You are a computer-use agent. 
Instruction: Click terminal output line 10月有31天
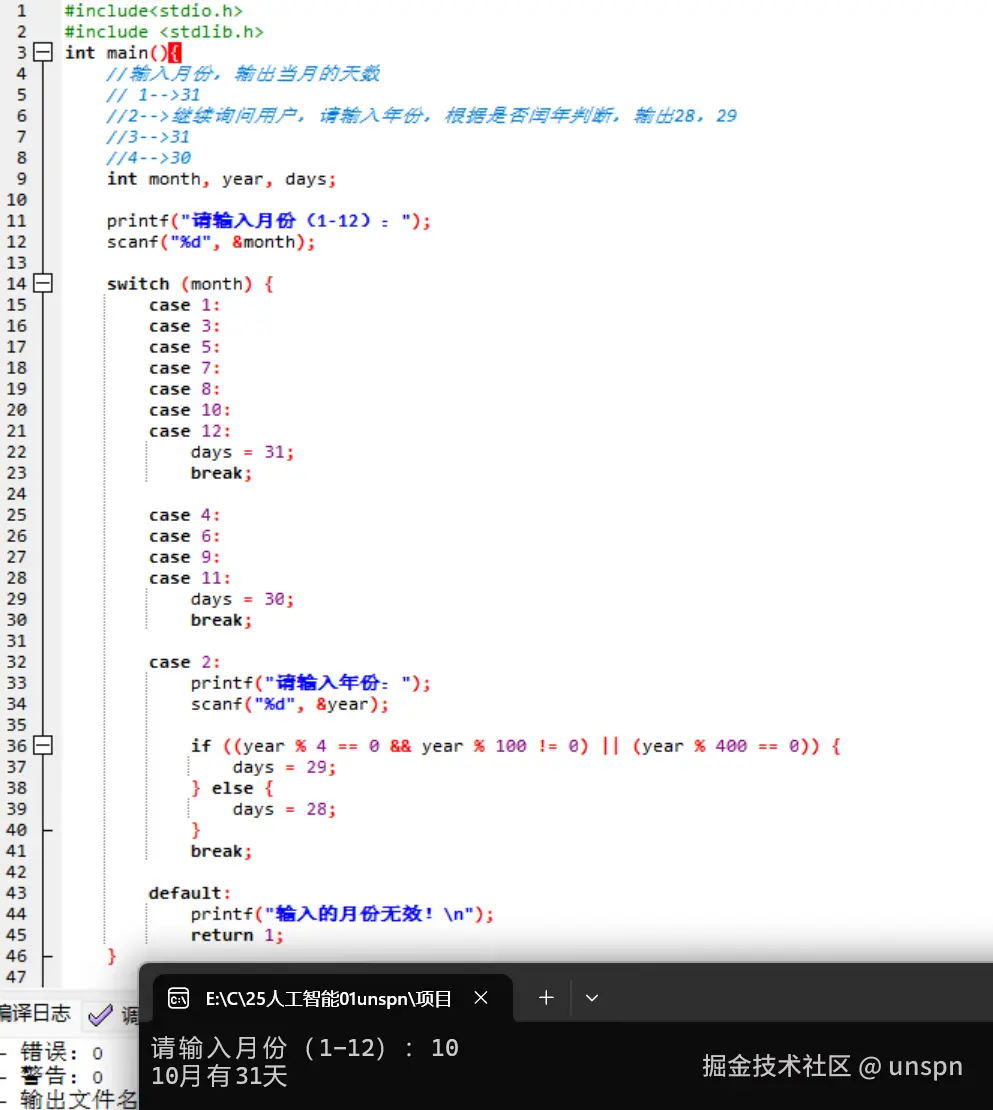tap(219, 1077)
